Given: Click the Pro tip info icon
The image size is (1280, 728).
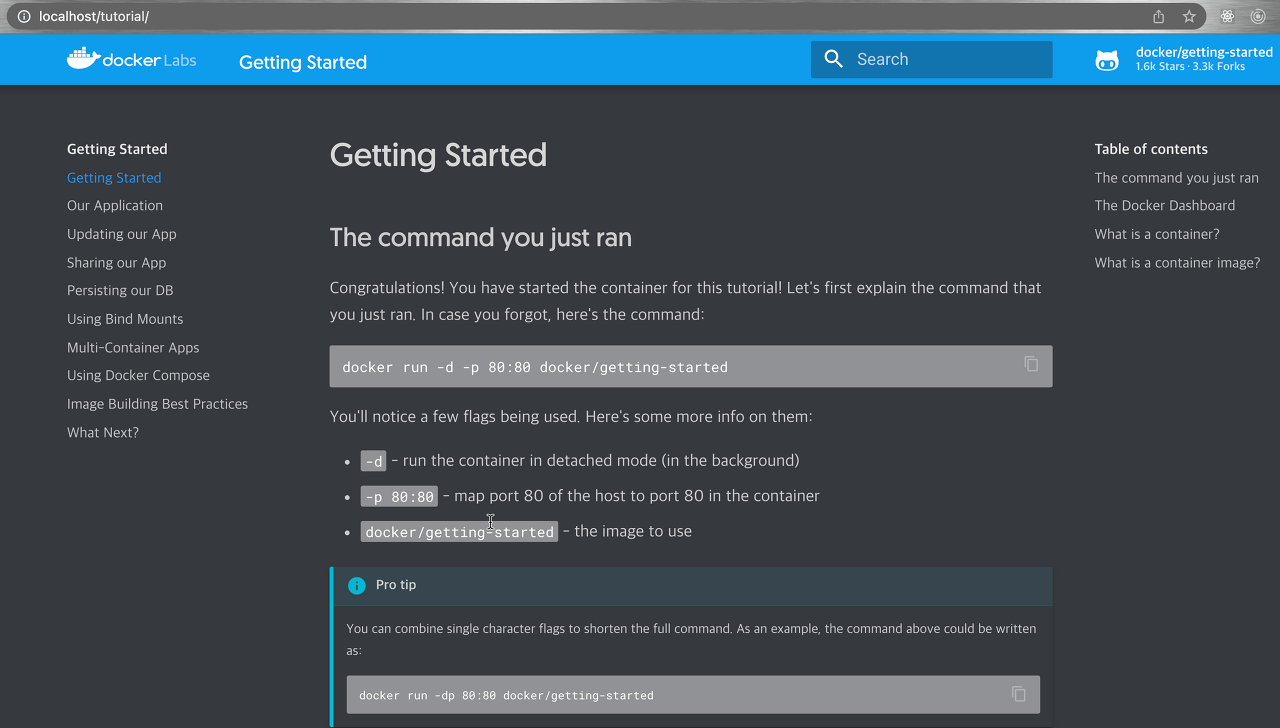Looking at the screenshot, I should click(x=357, y=585).
